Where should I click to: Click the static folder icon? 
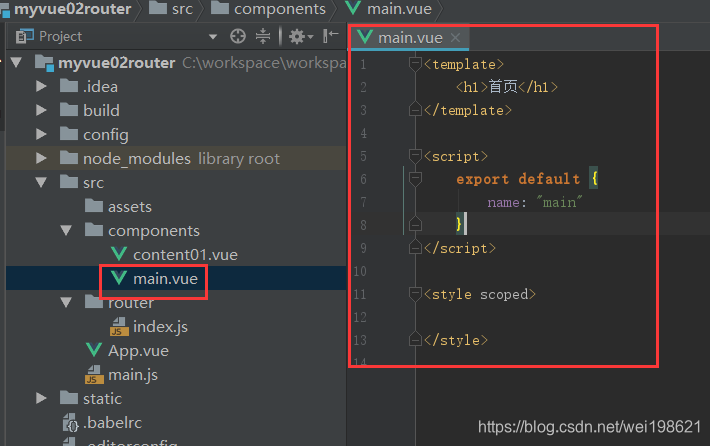point(69,398)
